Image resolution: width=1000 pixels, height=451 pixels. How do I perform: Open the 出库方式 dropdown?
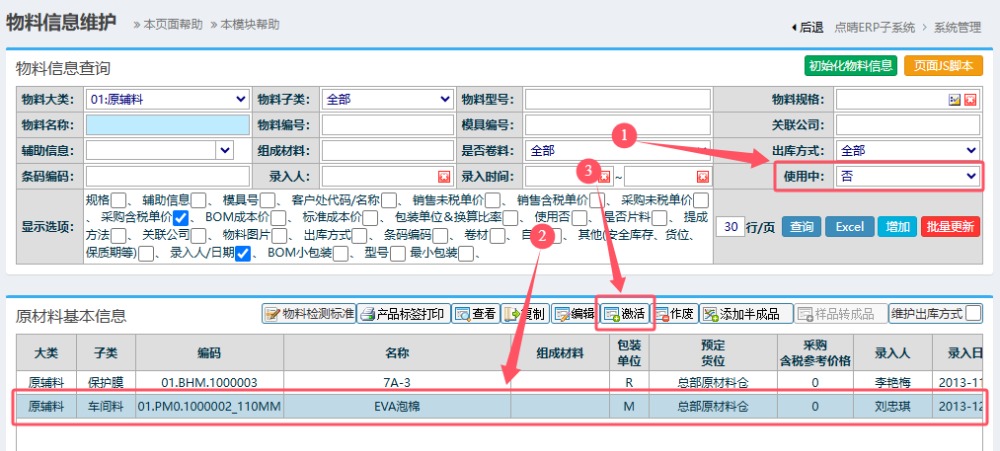coord(908,150)
